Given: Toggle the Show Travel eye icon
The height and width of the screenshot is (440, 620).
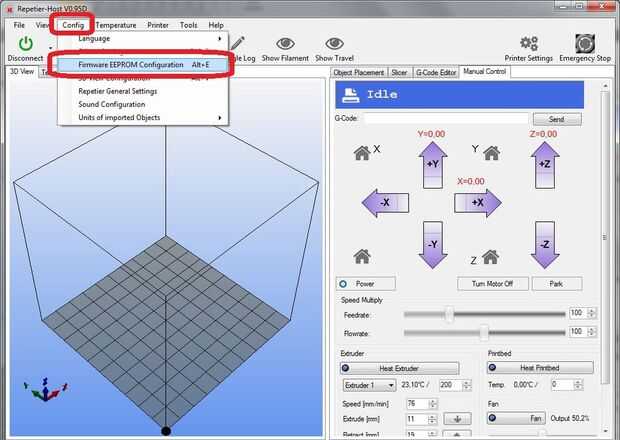Looking at the screenshot, I should coord(334,43).
